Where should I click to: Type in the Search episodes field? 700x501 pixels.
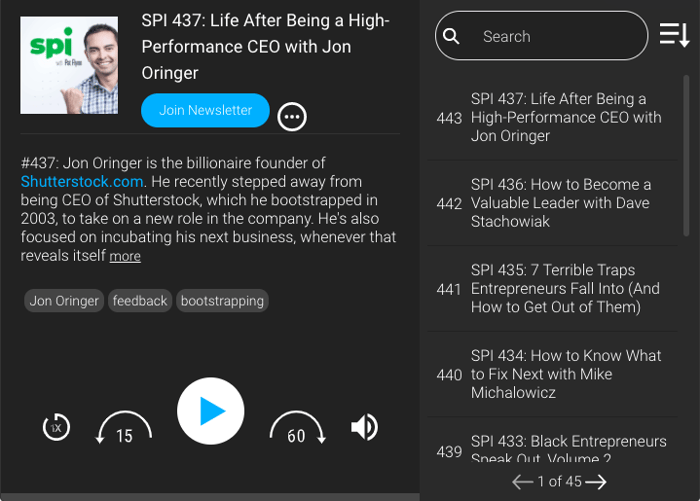coord(555,36)
